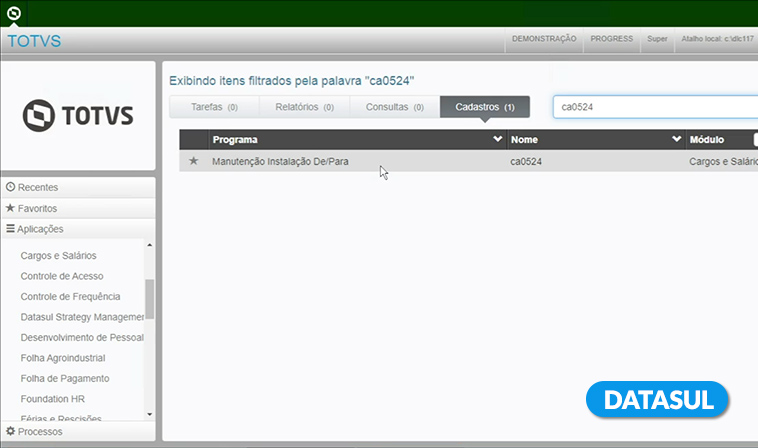
Task: Switch to the Relatórios tab
Action: (x=304, y=106)
